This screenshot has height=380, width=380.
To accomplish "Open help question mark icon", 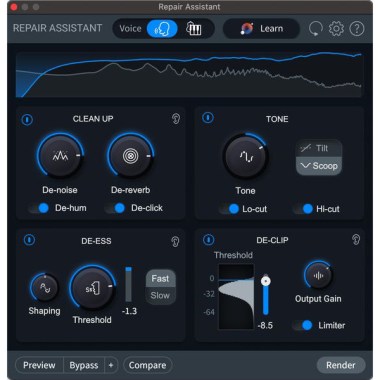I will tap(356, 29).
